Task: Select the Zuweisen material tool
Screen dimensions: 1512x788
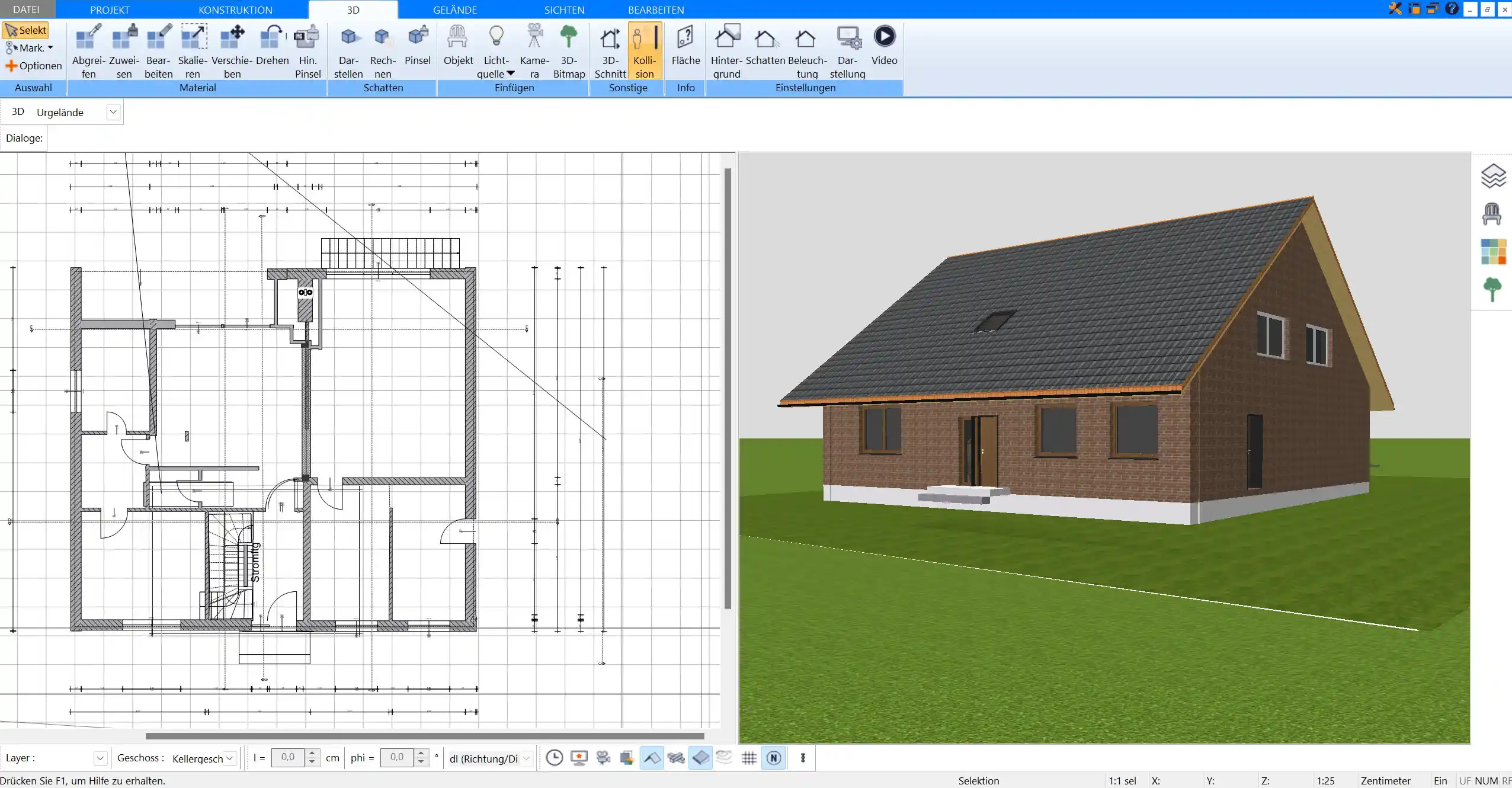Action: tap(124, 51)
